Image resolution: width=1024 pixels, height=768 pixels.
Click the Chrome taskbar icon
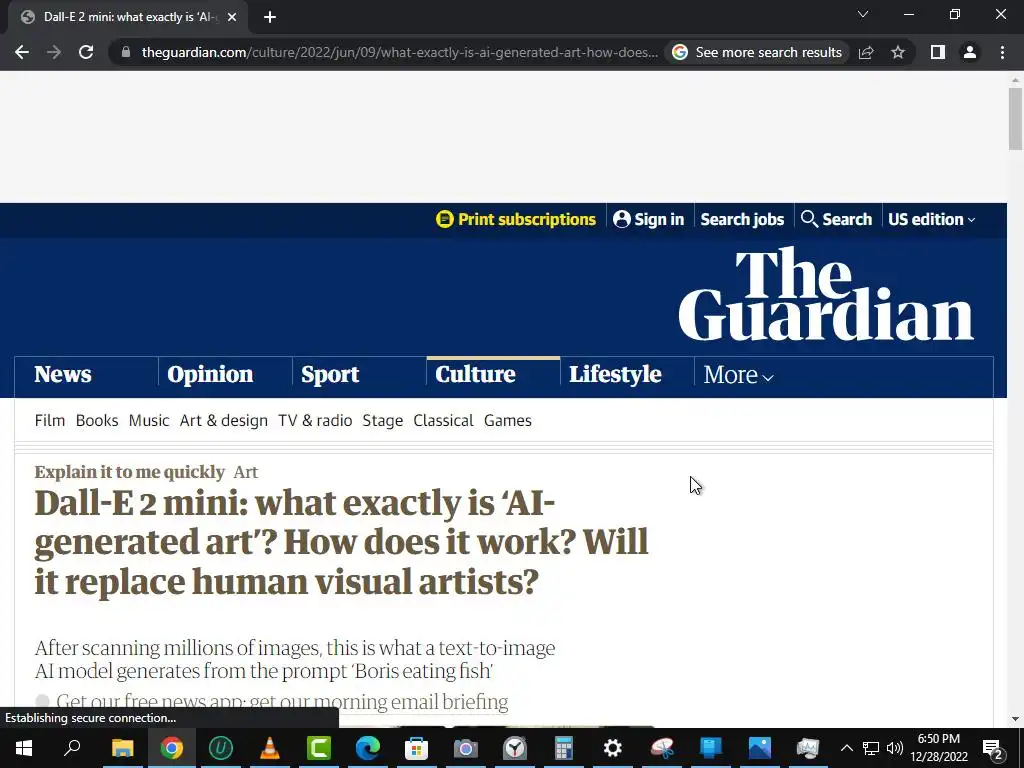[x=171, y=748]
